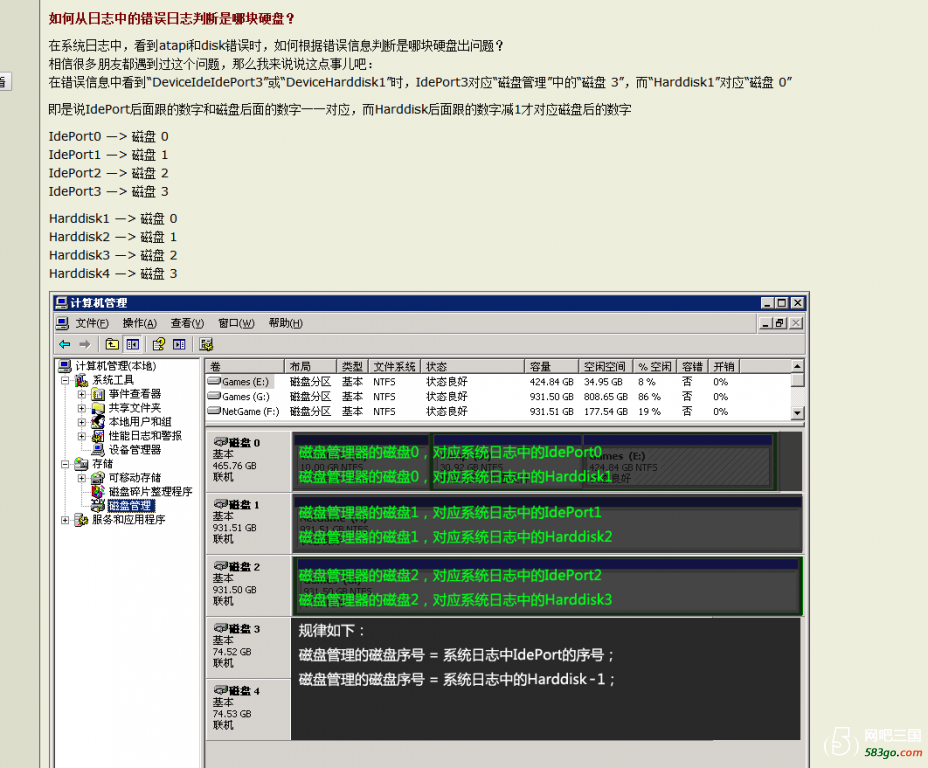Expand the 本地用户和组 tree node

pyautogui.click(x=82, y=422)
